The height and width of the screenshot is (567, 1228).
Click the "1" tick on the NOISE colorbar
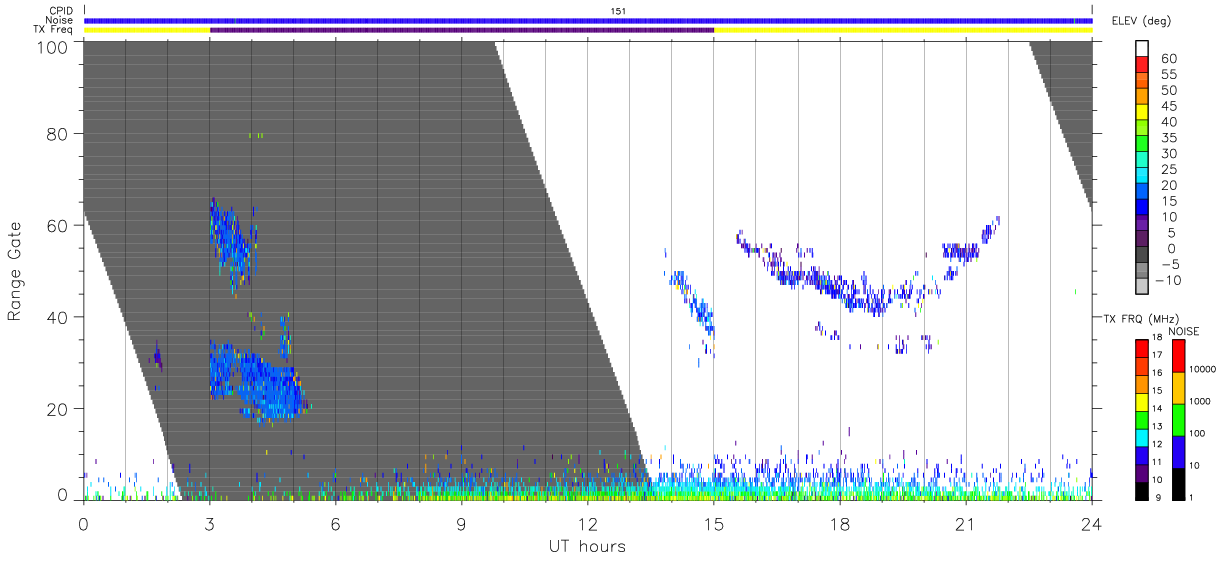pyautogui.click(x=1193, y=497)
